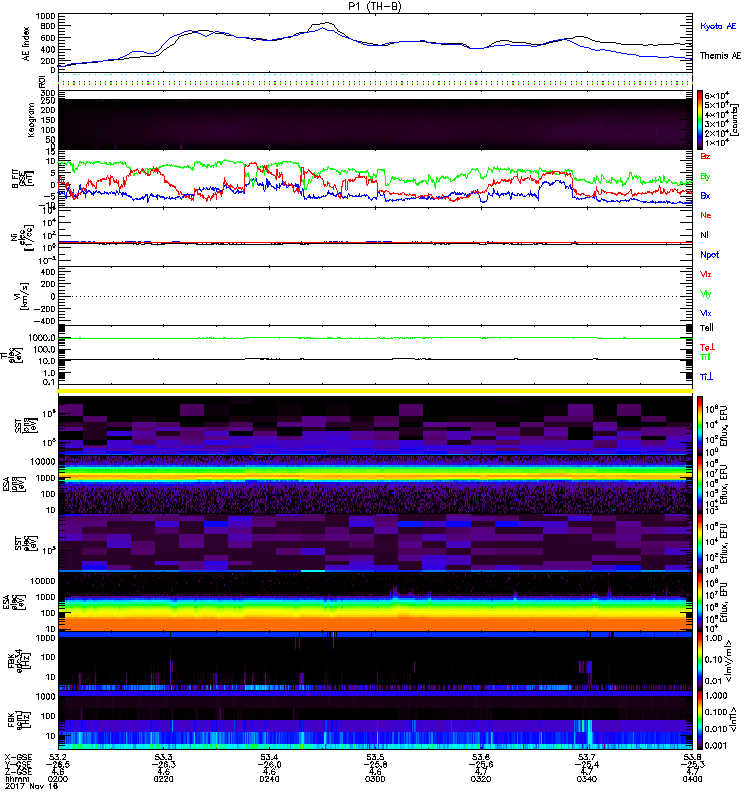Click the yellow bar above the SST panel
Screen dimensions: 750x800
[x=375, y=391]
